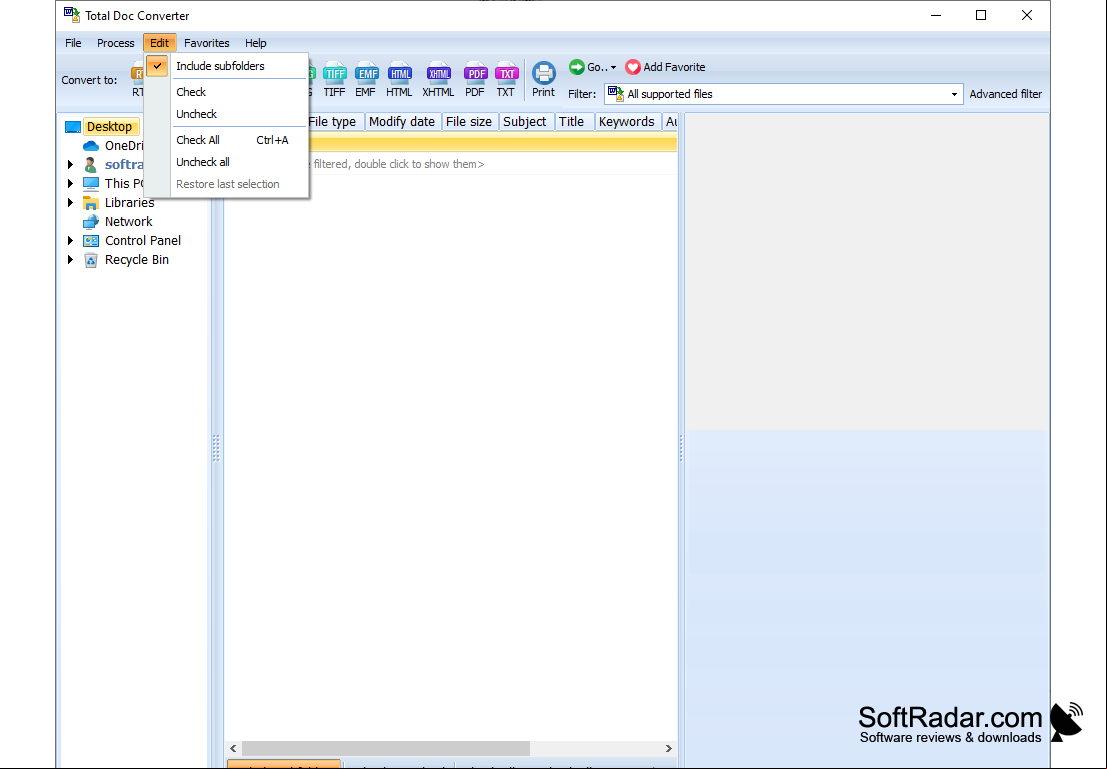The width and height of the screenshot is (1107, 769).
Task: Click the Add Favorite heart button
Action: (665, 67)
